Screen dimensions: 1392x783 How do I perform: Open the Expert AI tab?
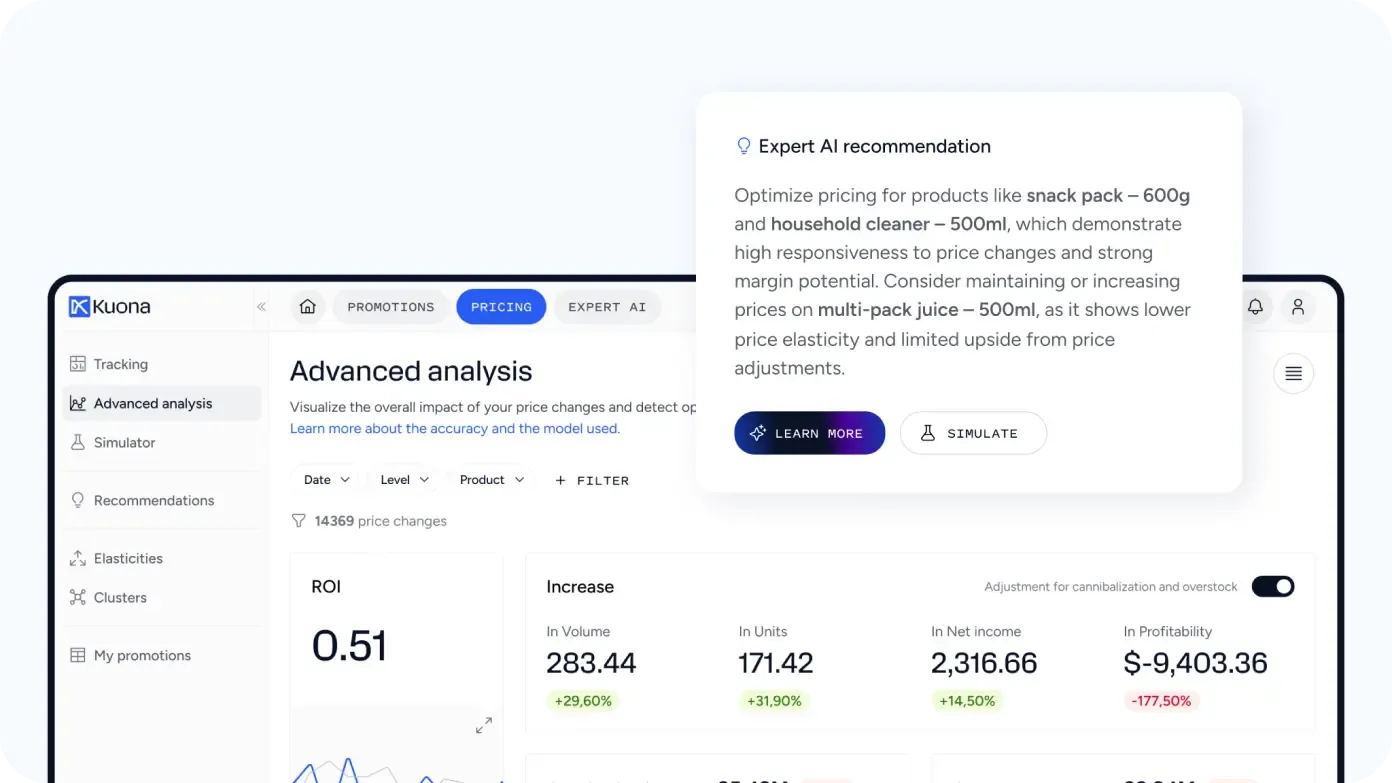click(x=607, y=307)
